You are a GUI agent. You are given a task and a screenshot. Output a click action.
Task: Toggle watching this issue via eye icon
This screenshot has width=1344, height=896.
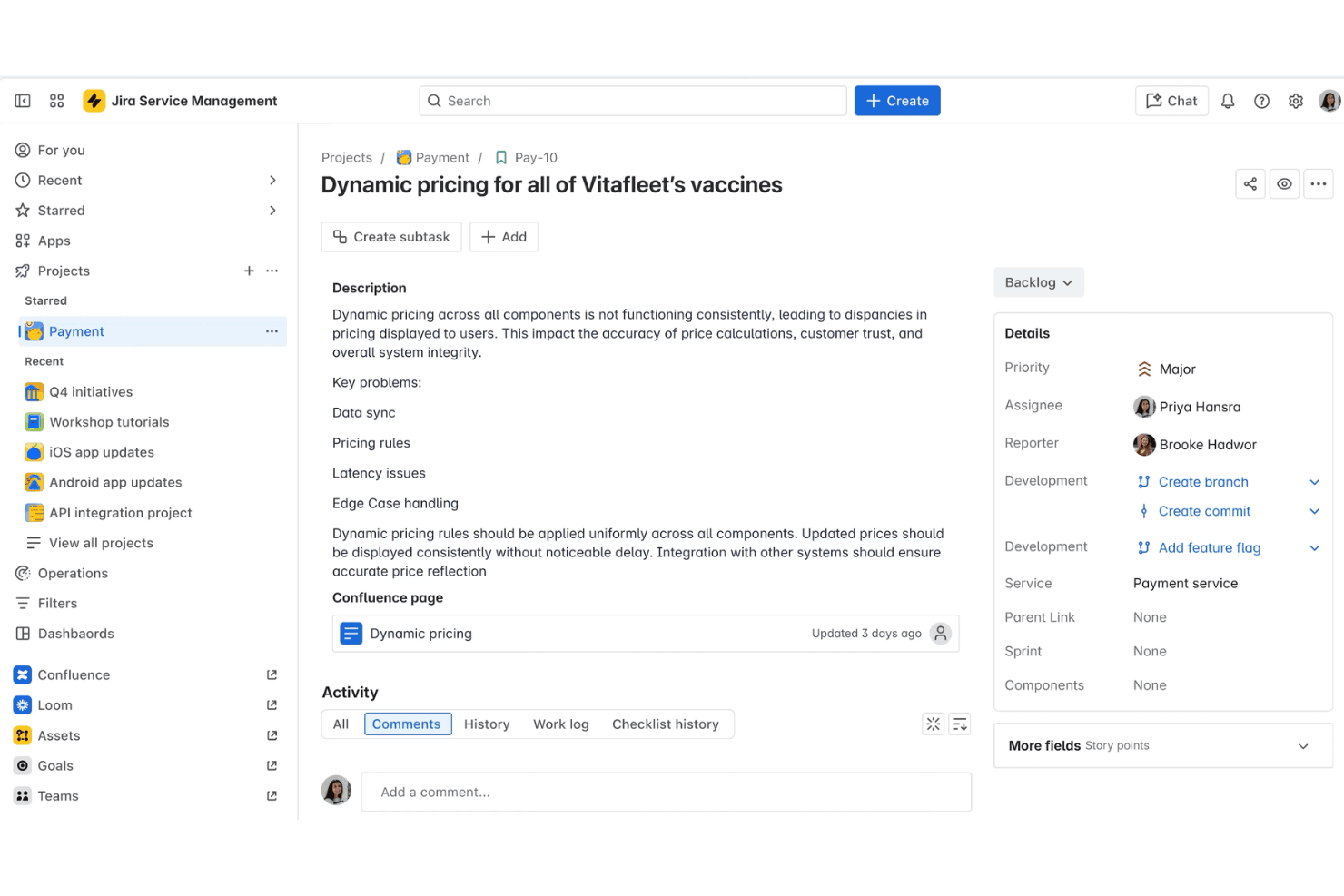[x=1284, y=183]
